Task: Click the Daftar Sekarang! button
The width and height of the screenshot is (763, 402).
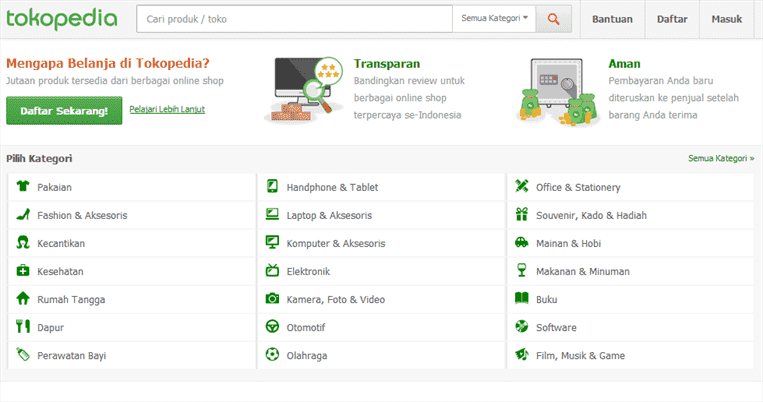Action: point(64,110)
